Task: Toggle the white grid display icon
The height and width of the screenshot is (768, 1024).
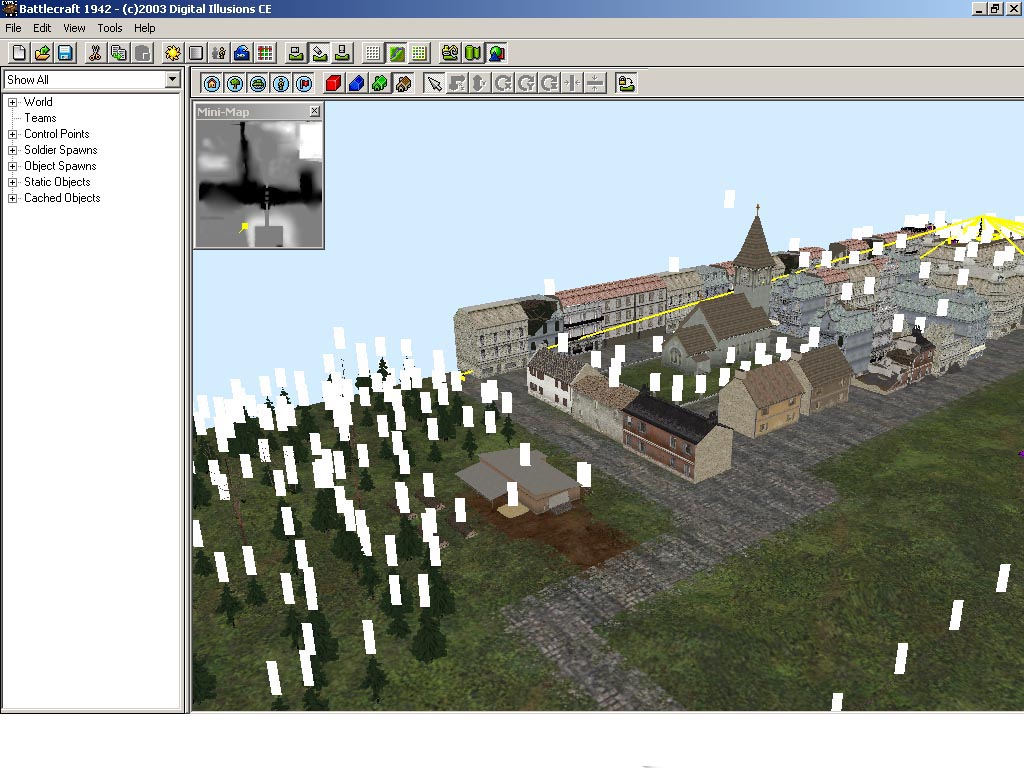Action: (373, 53)
